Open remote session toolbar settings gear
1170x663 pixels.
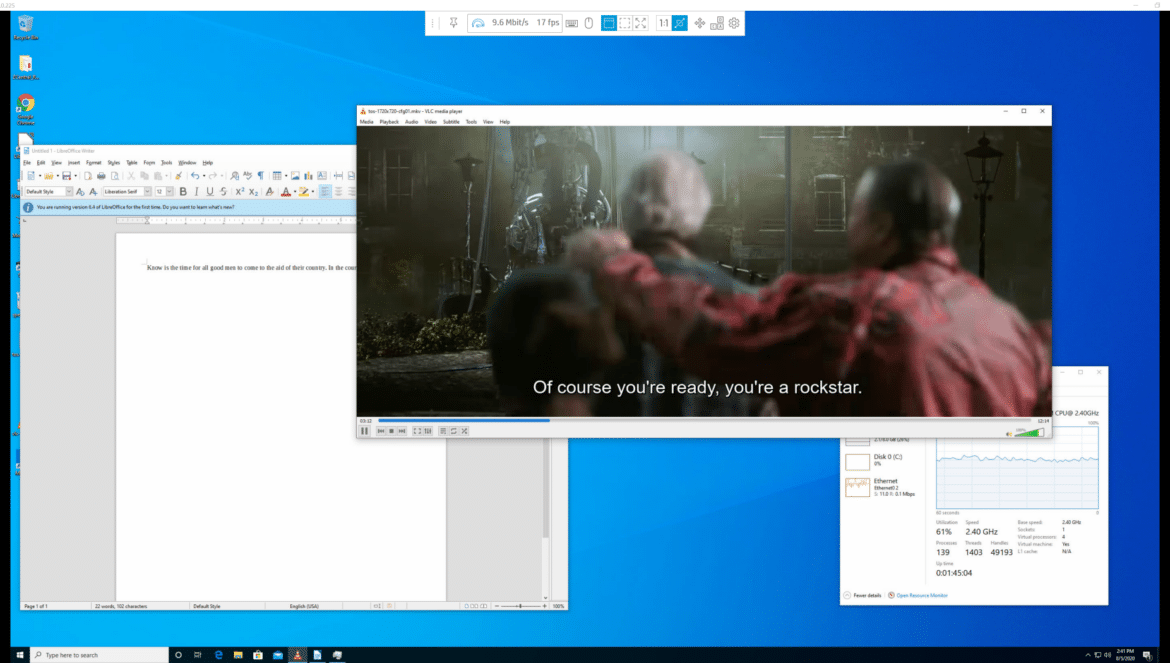(734, 23)
